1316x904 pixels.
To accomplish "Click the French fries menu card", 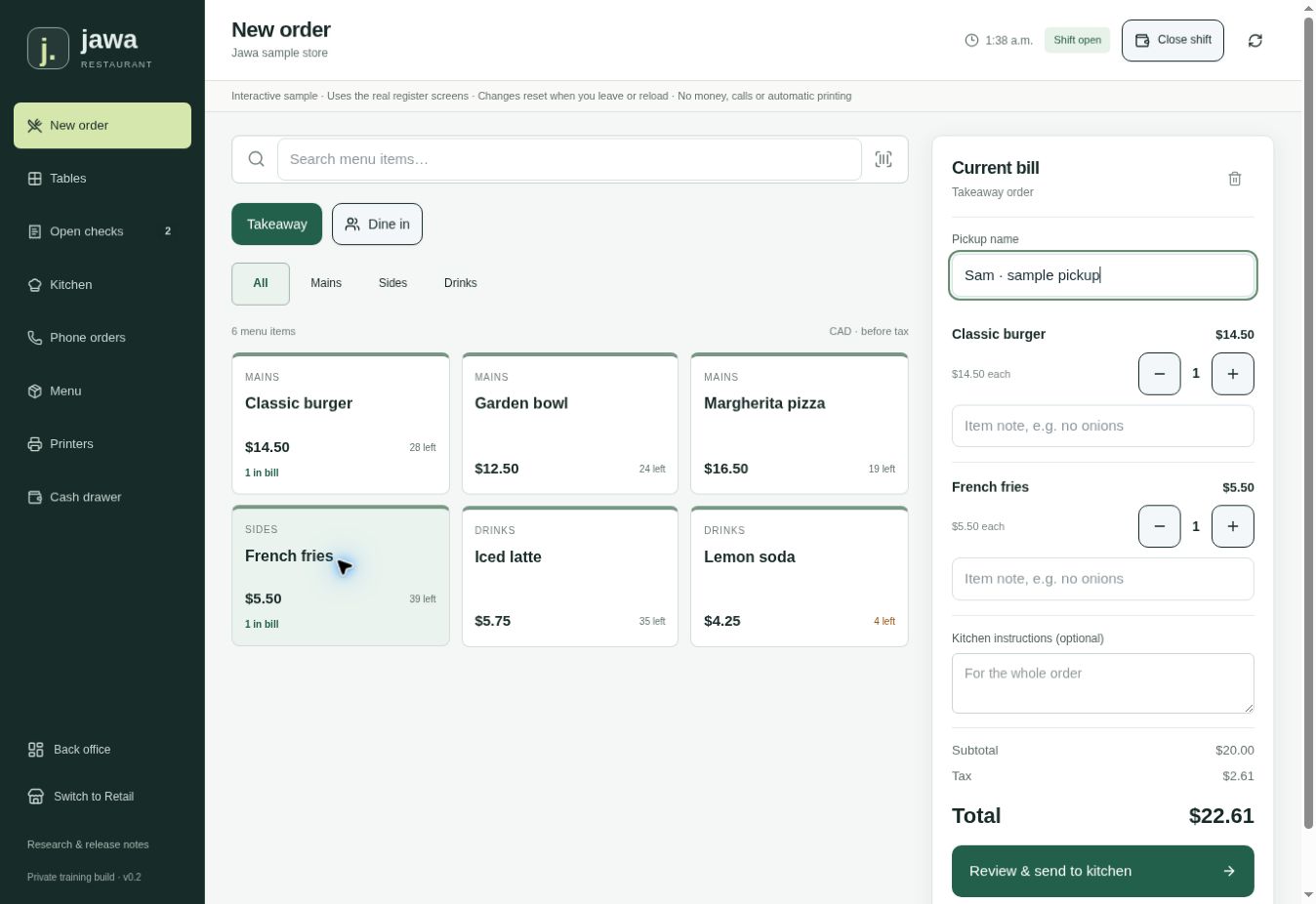I will pyautogui.click(x=341, y=576).
